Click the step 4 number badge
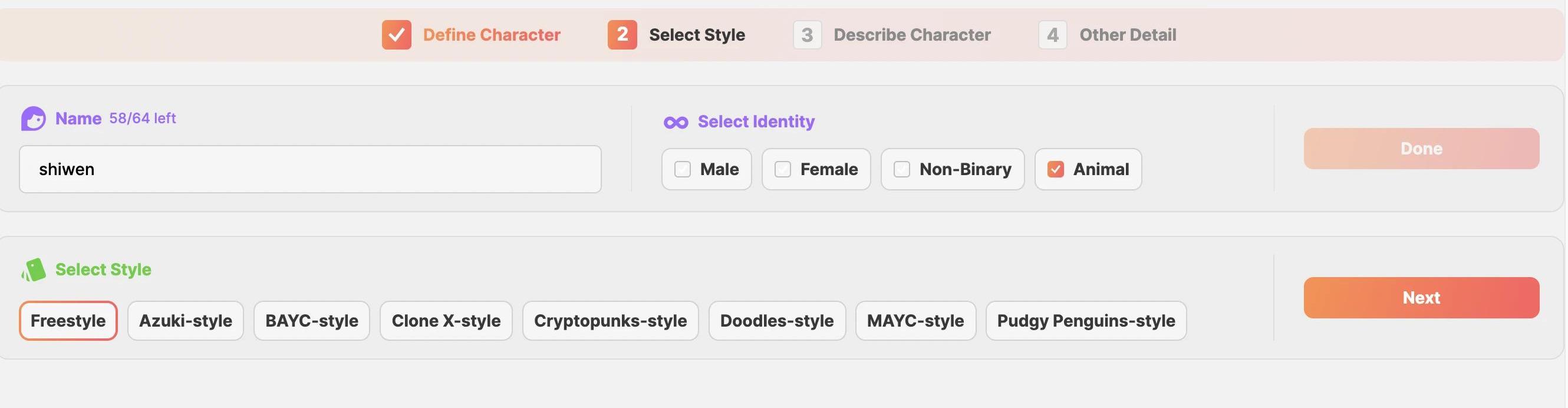 click(x=1052, y=35)
